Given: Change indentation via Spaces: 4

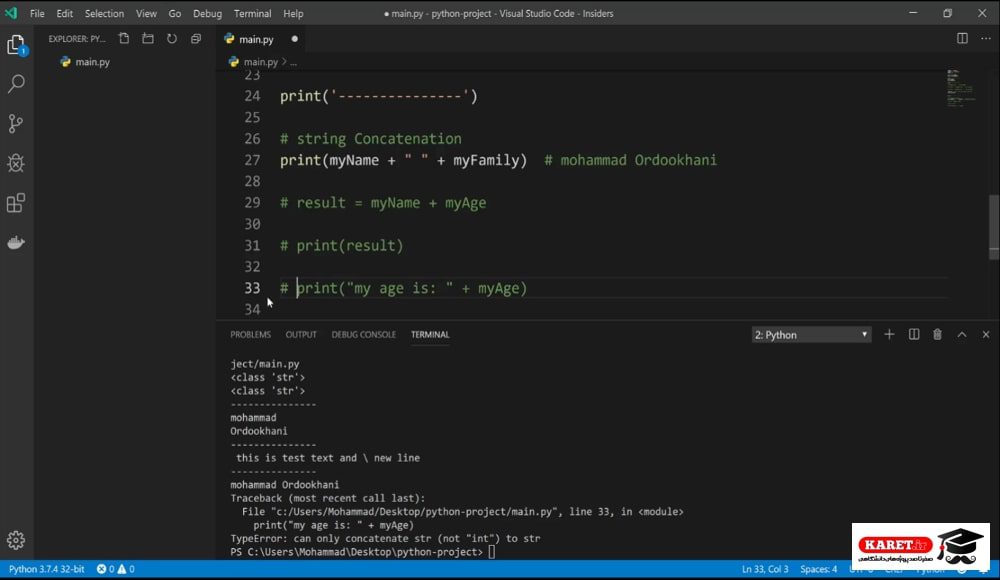Looking at the screenshot, I should 819,569.
